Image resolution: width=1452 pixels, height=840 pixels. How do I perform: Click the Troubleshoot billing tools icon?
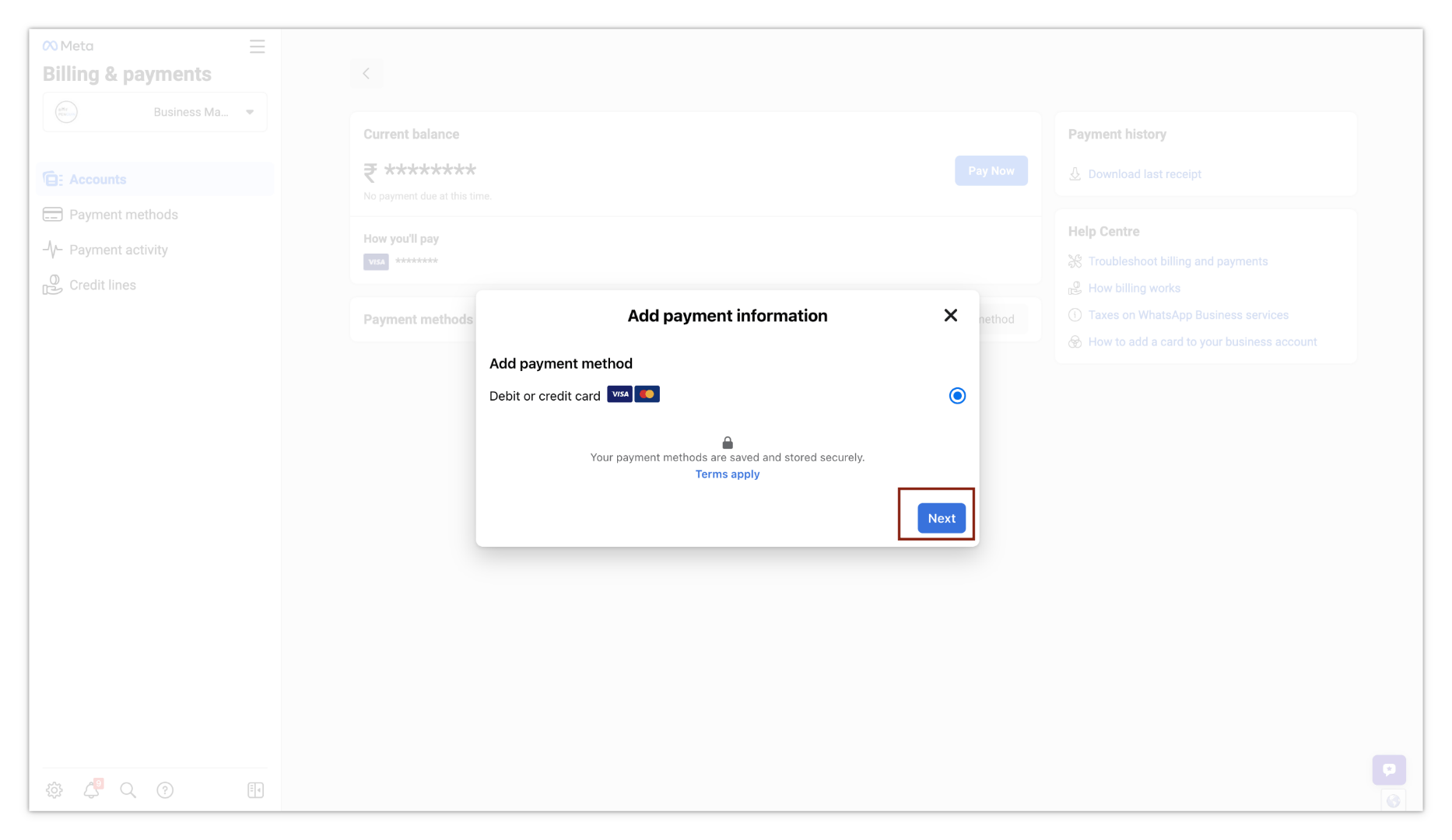pyautogui.click(x=1075, y=261)
